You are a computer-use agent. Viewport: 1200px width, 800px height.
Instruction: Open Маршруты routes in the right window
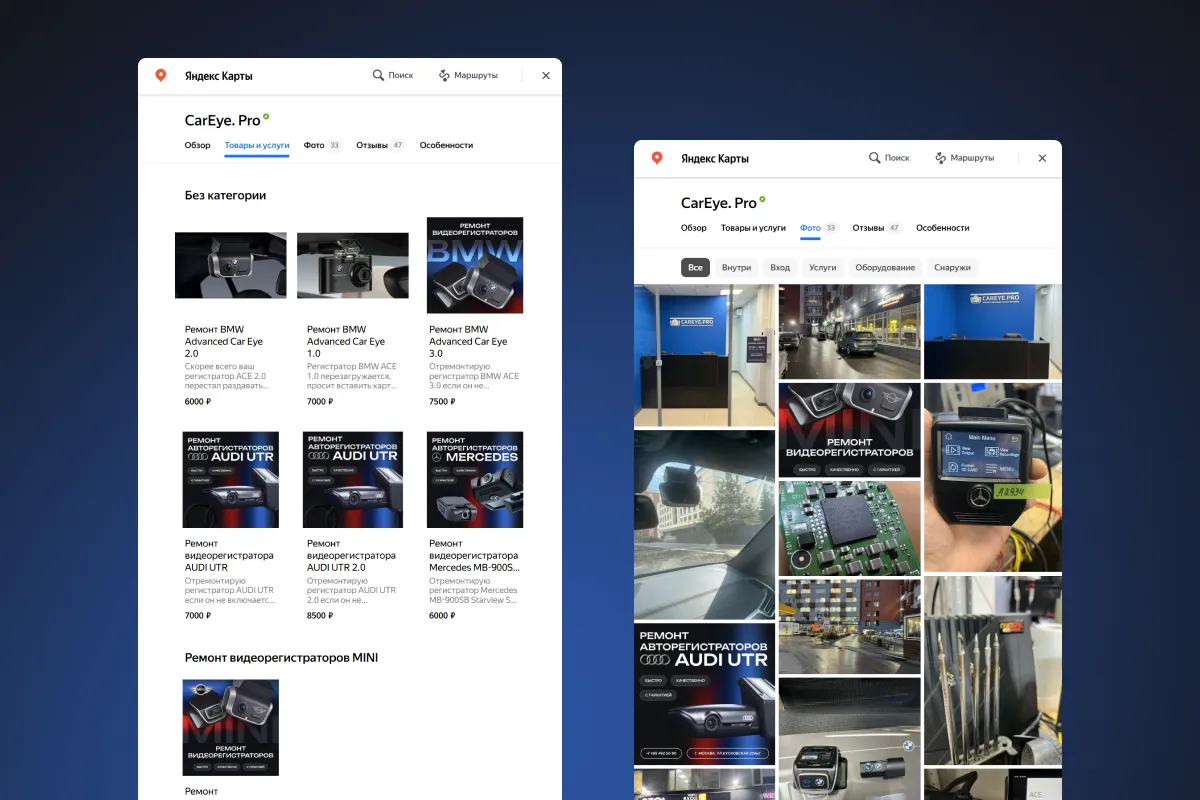click(964, 158)
